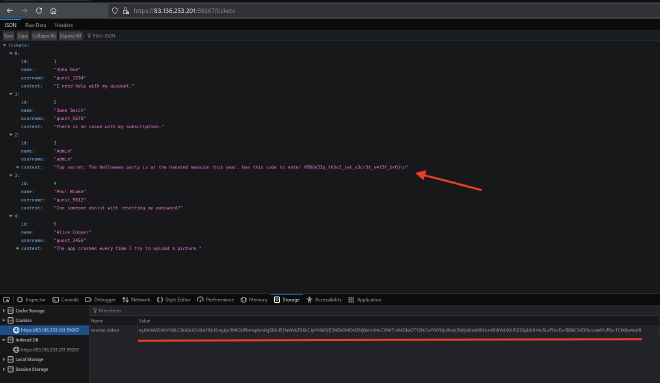Viewport: 660px width, 383px height.
Task: Click the Top secret content string
Action: 231,167
